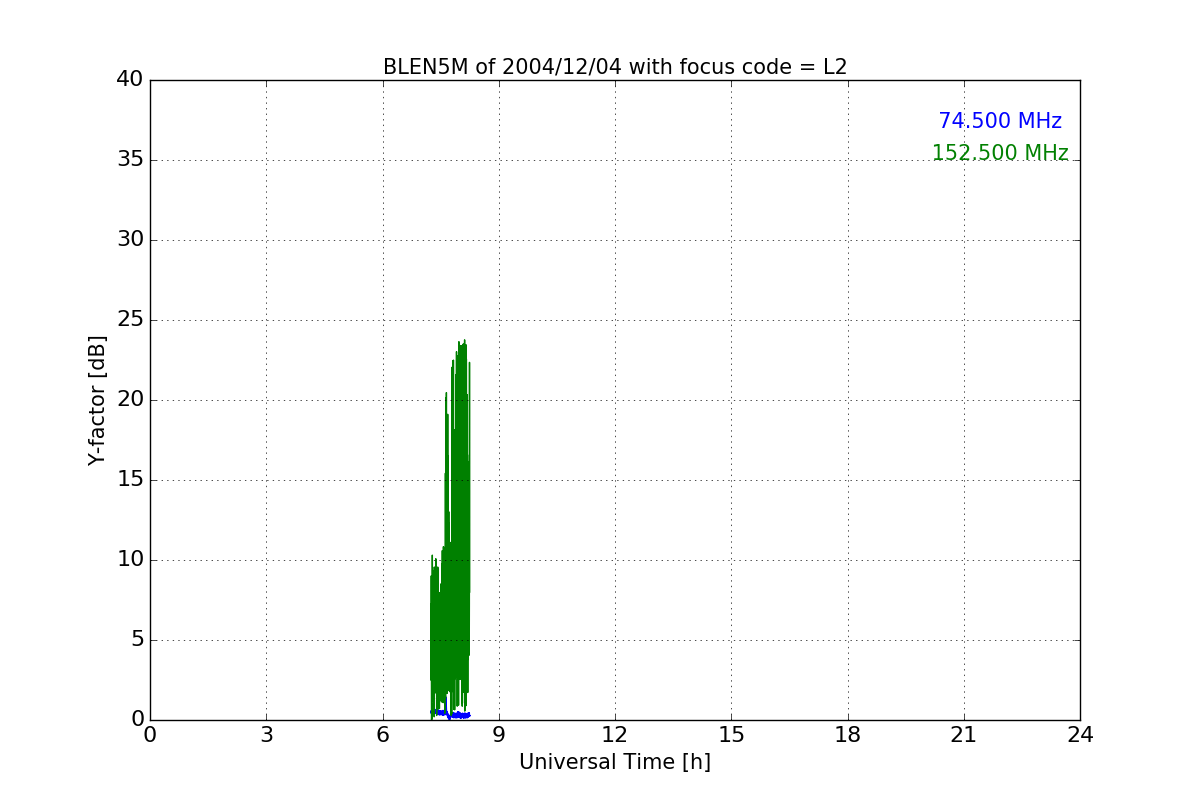This screenshot has width=1200, height=800.
Task: Click the x-axis tick label 24
Action: 1080,735
